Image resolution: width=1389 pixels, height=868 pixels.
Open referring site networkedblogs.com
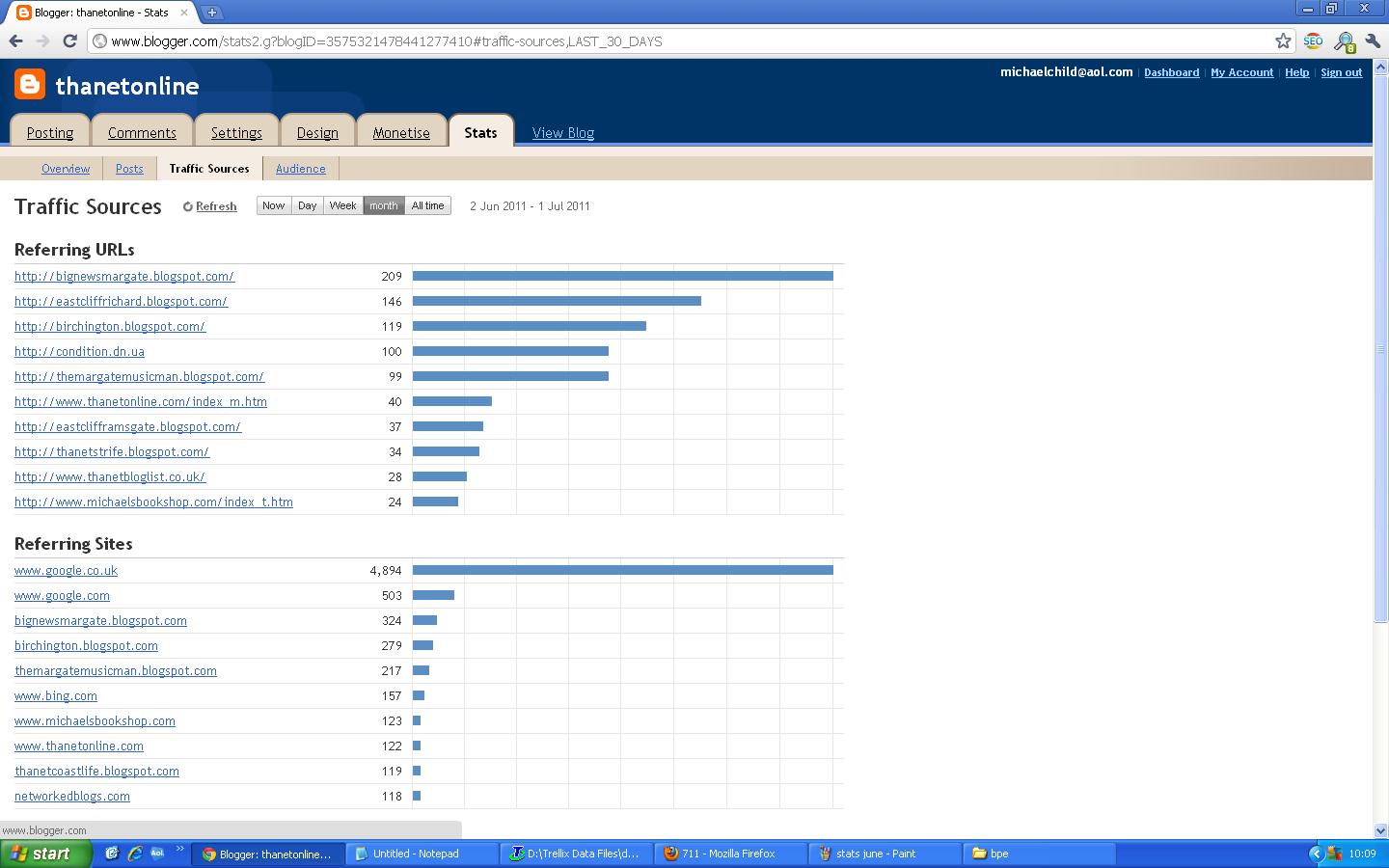point(72,796)
